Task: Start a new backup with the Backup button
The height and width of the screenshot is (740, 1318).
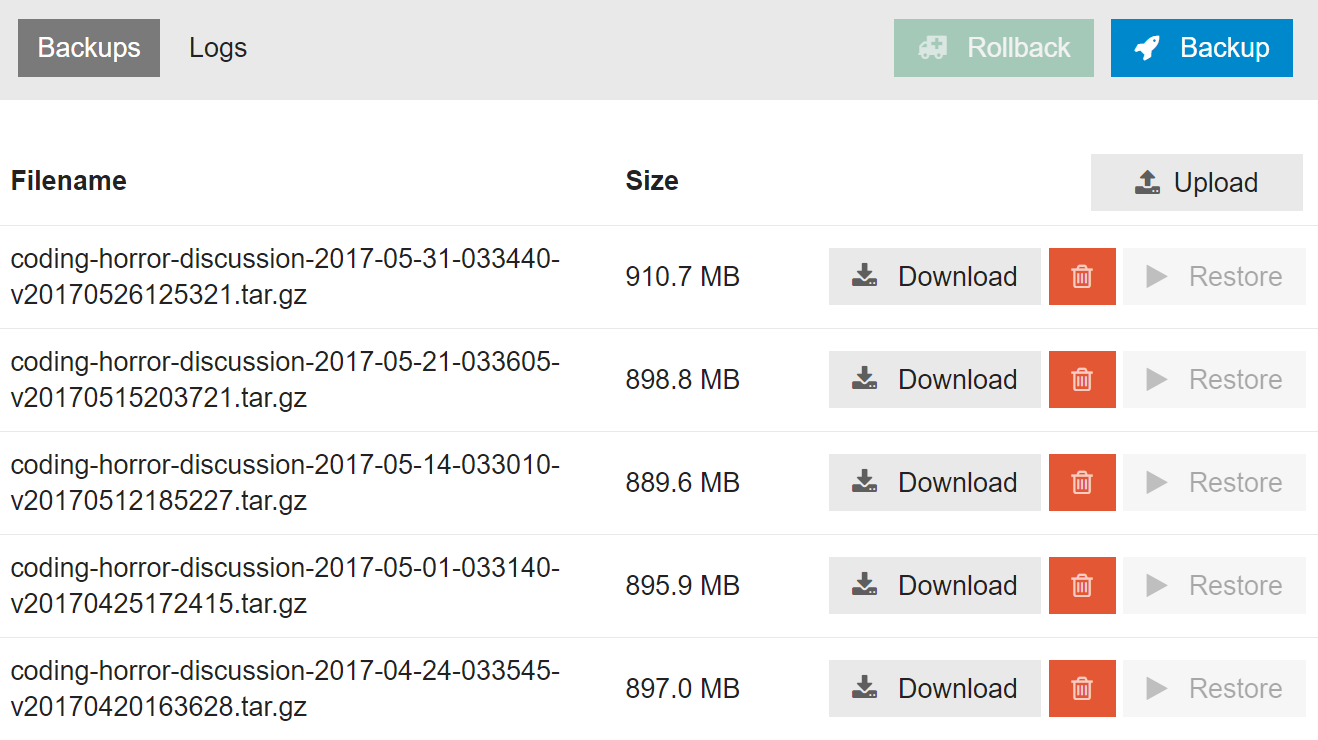Action: 1201,47
